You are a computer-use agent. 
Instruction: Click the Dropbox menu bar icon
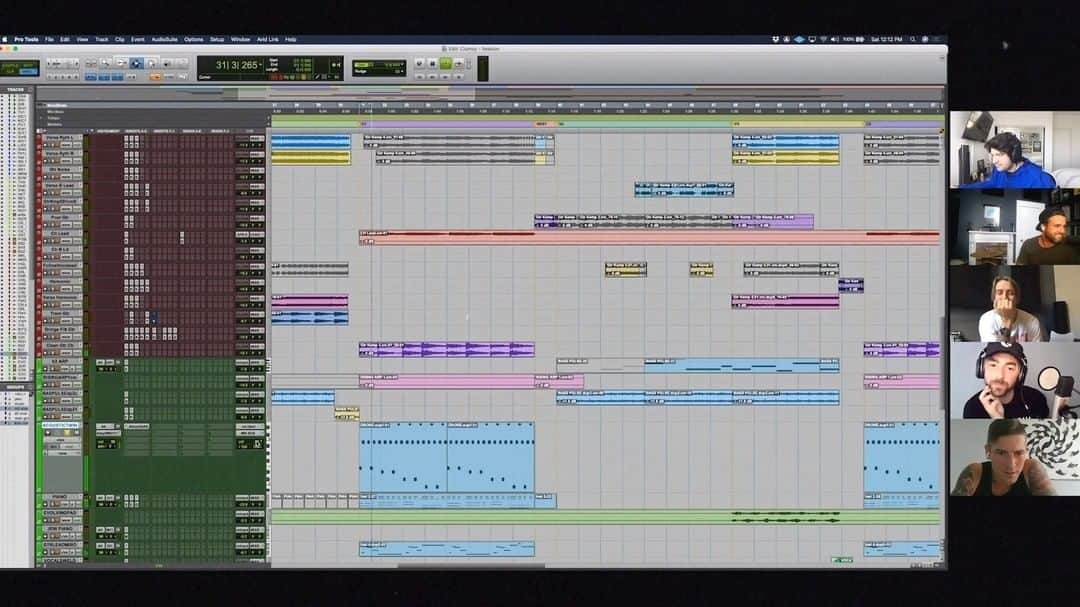pyautogui.click(x=776, y=39)
